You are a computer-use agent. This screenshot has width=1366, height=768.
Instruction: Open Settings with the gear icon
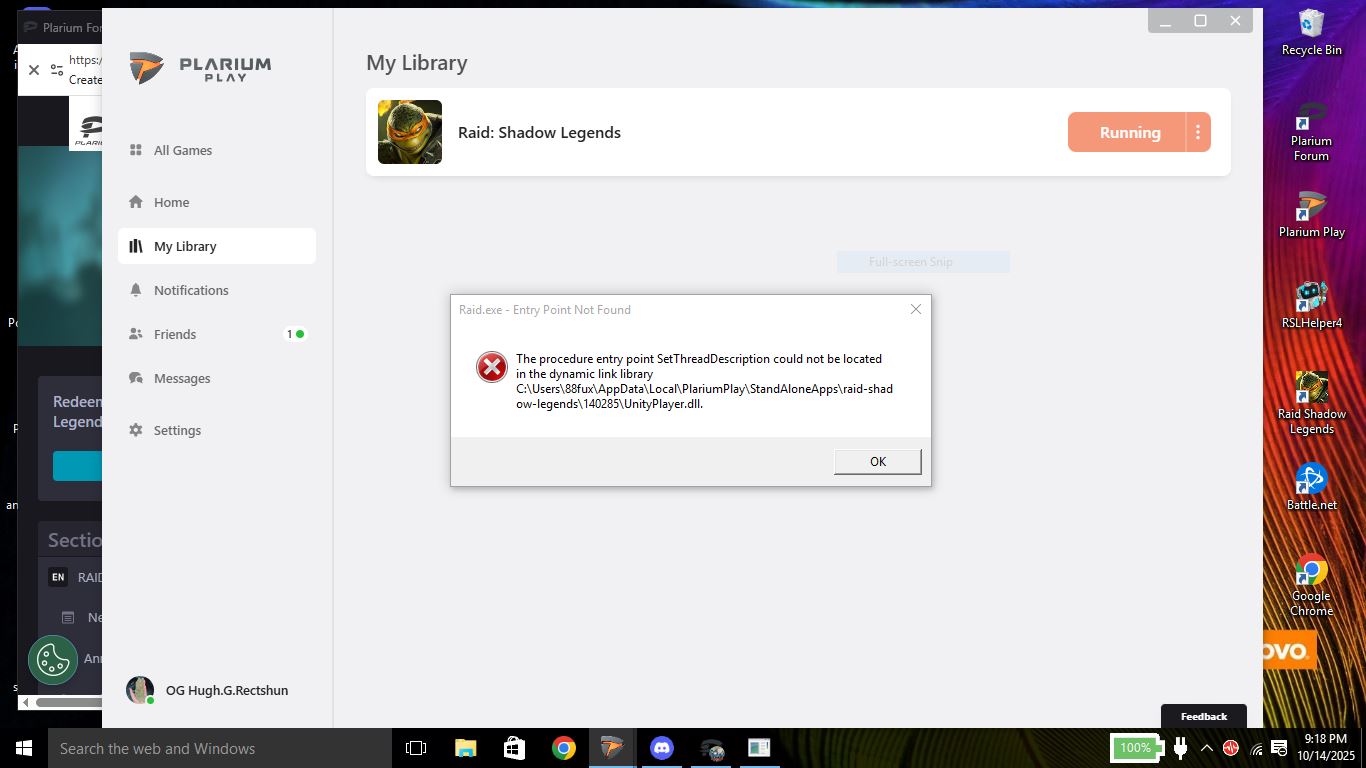click(177, 430)
